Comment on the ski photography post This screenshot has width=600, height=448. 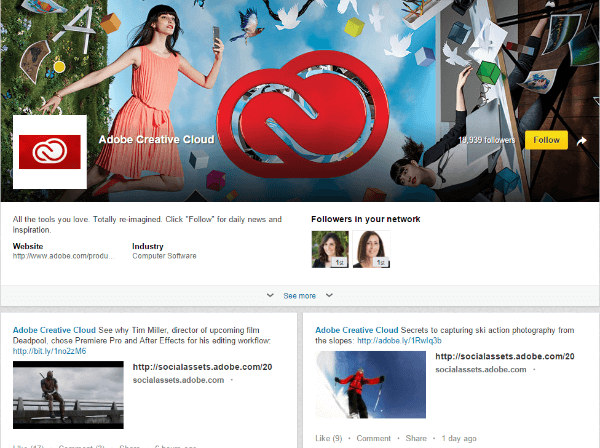pyautogui.click(x=373, y=438)
